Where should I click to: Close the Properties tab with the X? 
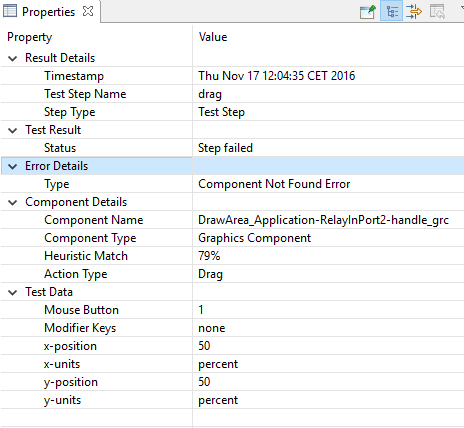pyautogui.click(x=88, y=11)
